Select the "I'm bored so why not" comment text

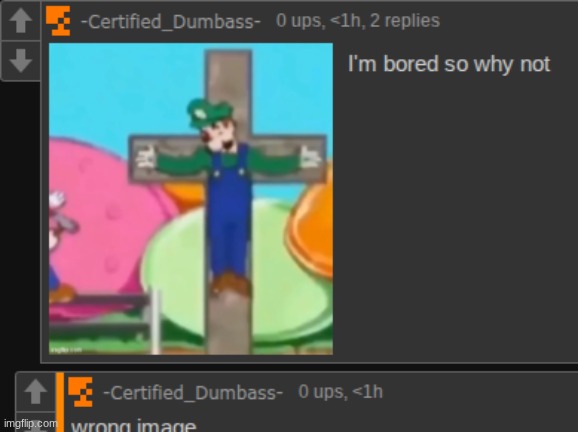(449, 65)
